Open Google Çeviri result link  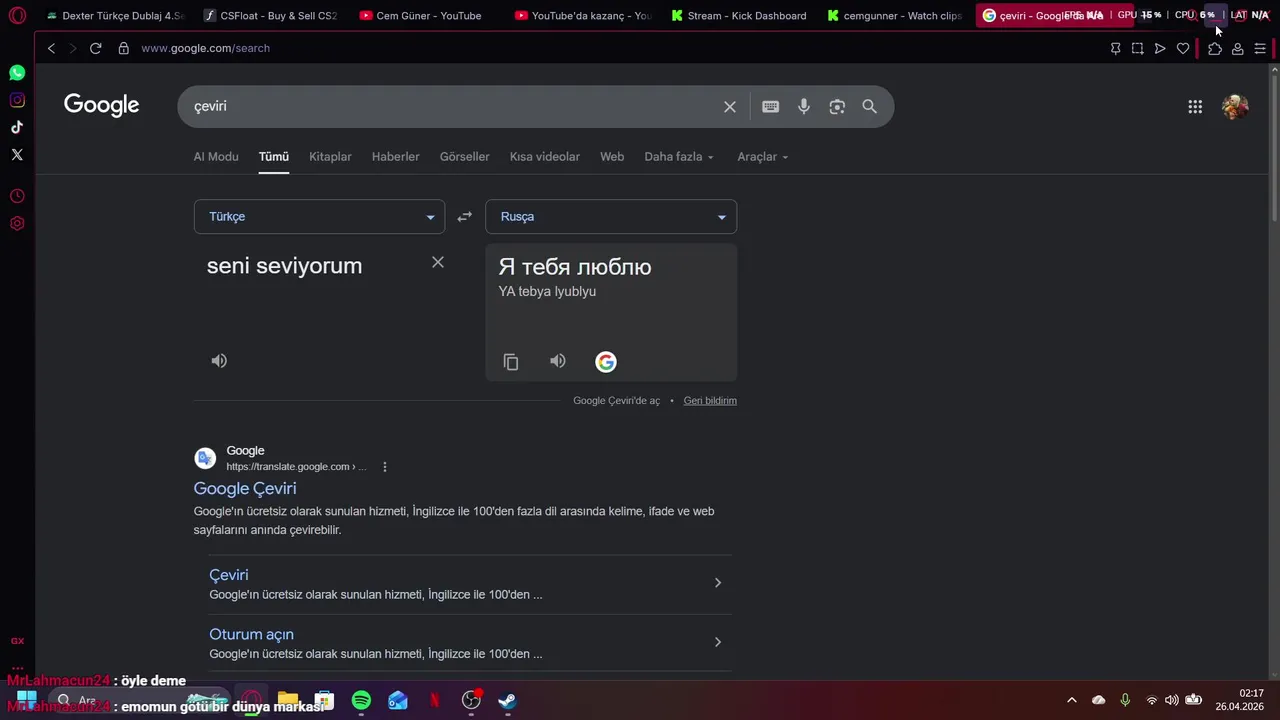(x=245, y=488)
